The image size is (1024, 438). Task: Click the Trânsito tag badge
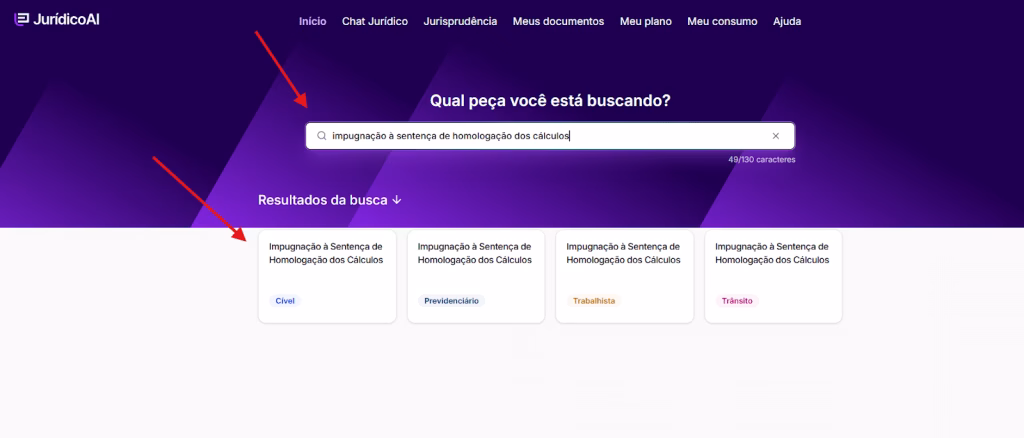click(x=737, y=301)
